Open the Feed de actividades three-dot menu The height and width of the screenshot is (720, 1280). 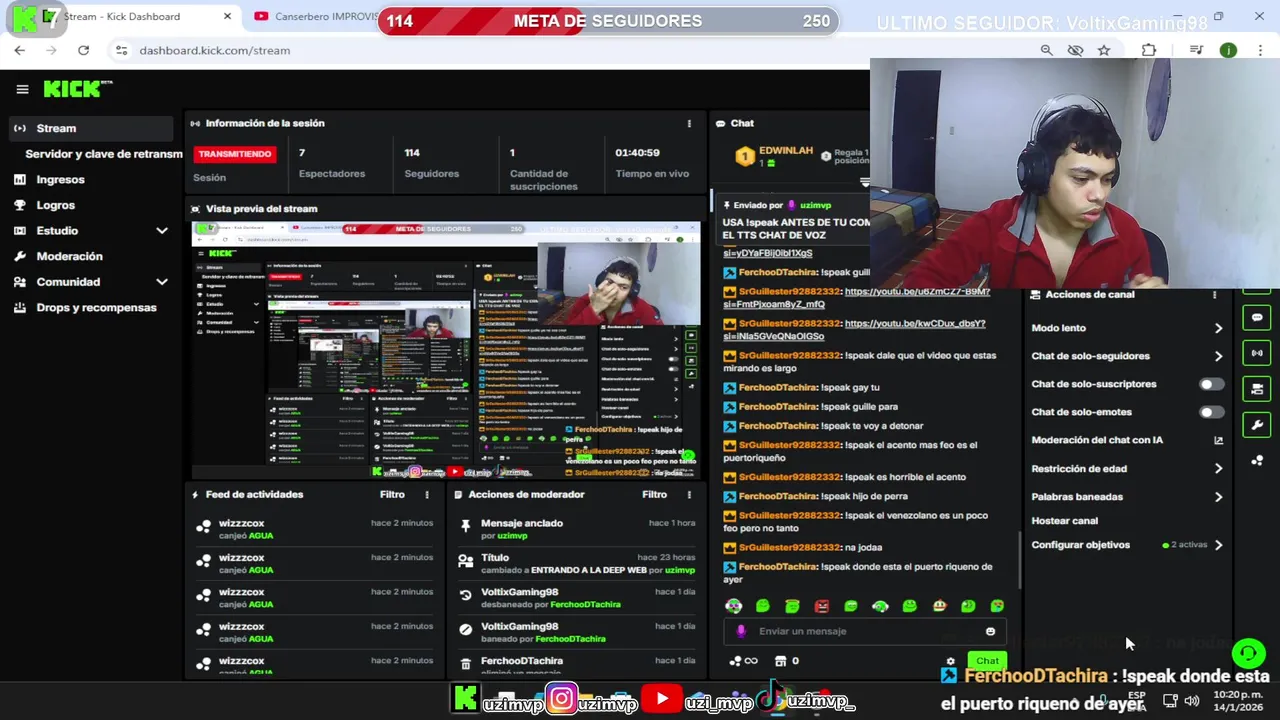(427, 494)
